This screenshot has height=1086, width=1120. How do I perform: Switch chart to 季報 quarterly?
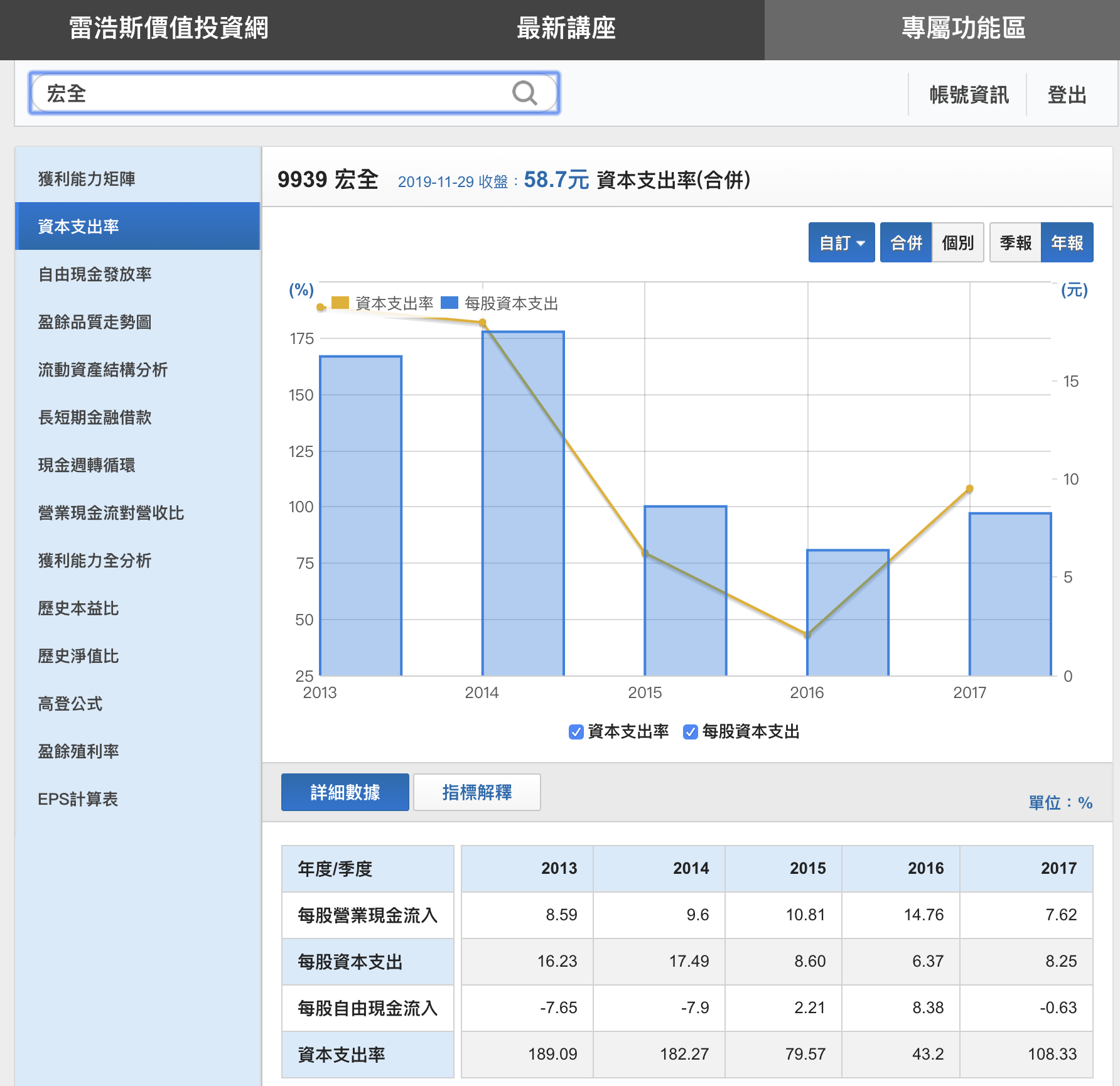[x=1015, y=242]
